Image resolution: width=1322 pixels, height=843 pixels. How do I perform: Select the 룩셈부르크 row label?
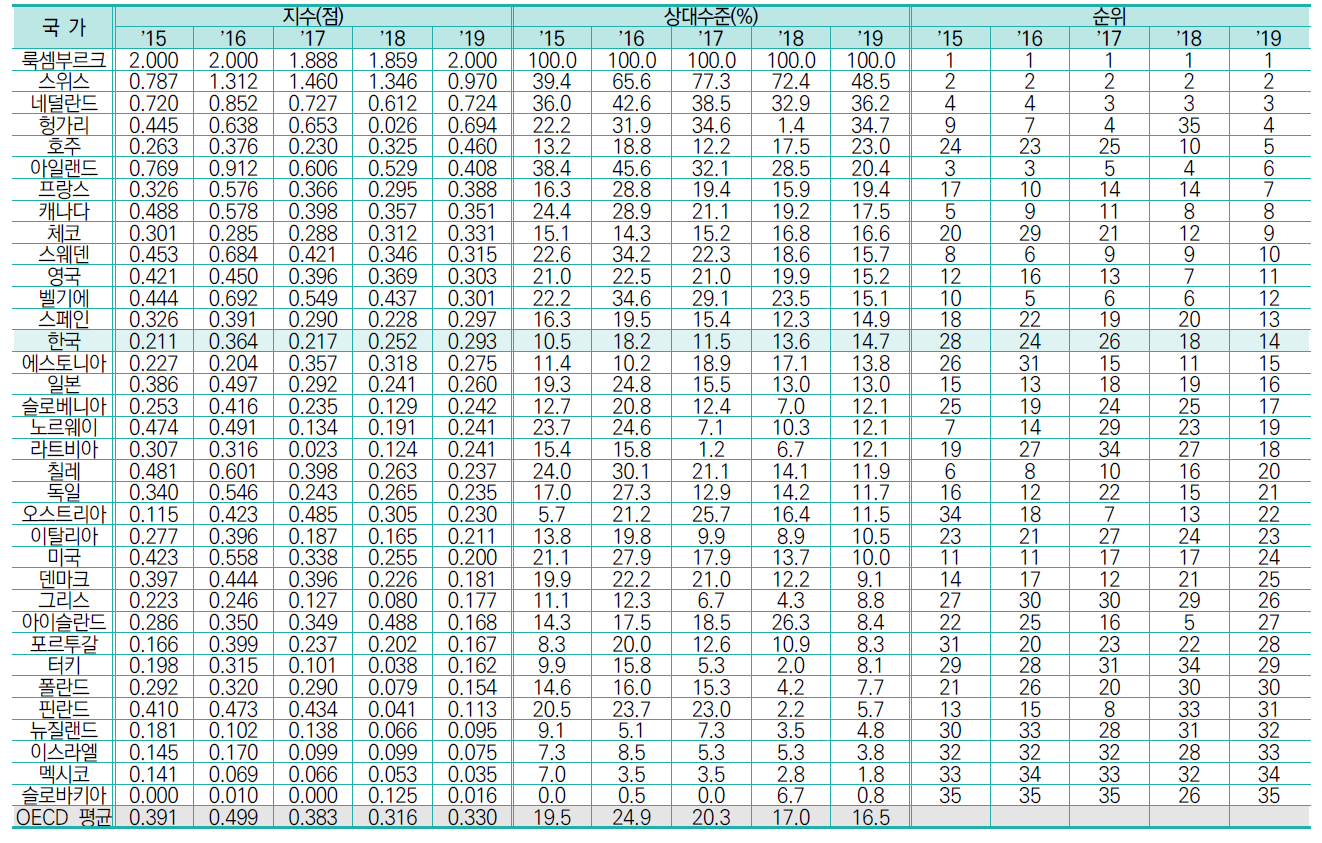tap(62, 59)
